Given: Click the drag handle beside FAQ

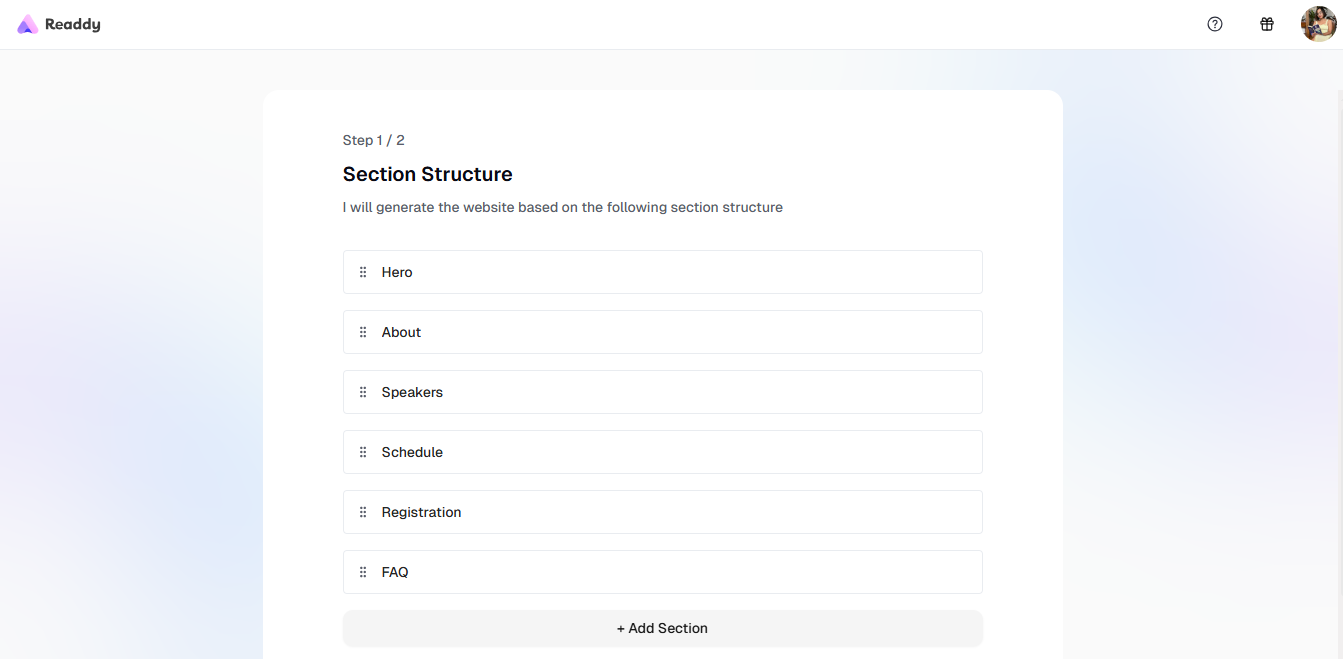Looking at the screenshot, I should tap(363, 572).
